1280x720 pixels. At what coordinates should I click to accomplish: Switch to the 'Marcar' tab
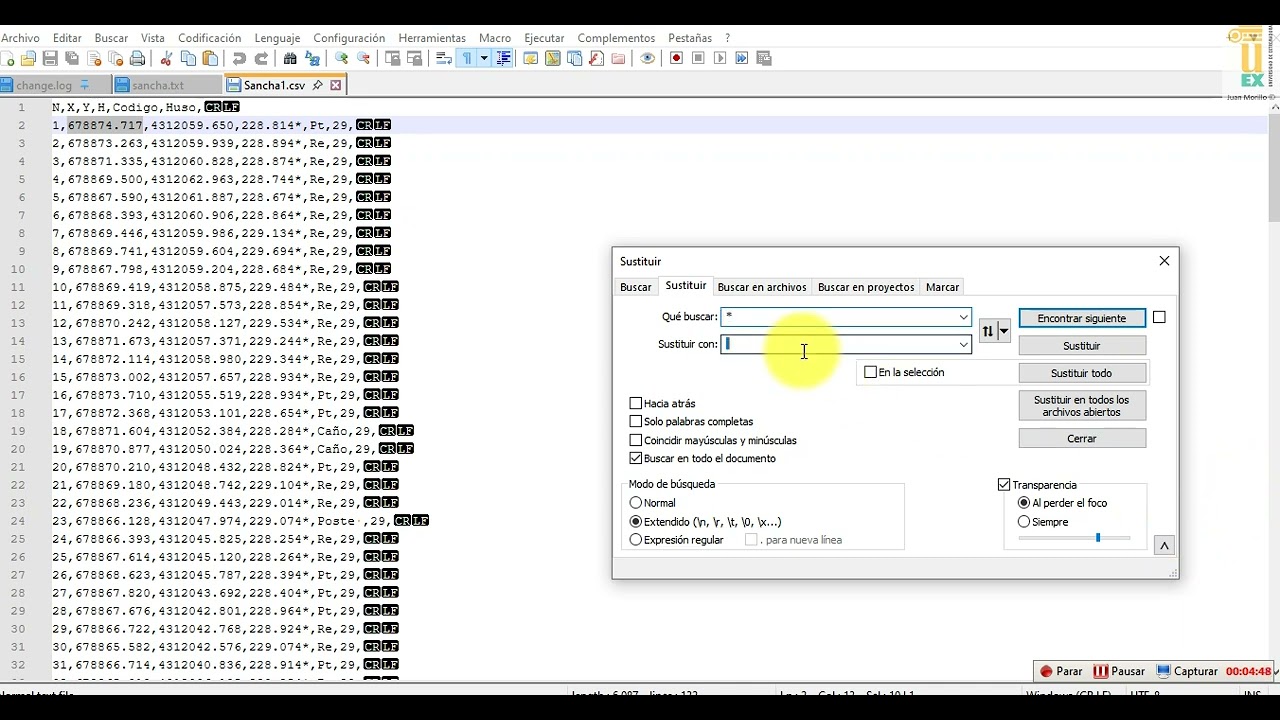tap(942, 287)
